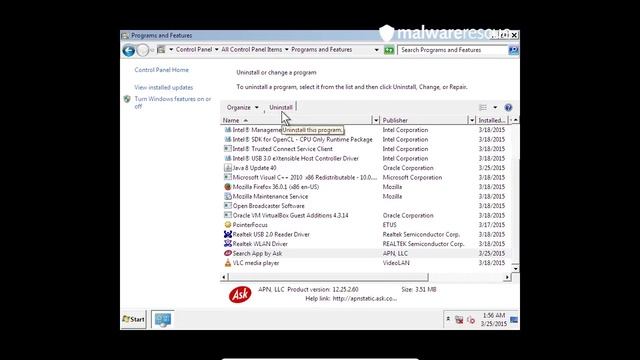
Task: Select Mozilla Firefox 36.0.1 (x86 en-US)
Action: pos(276,187)
